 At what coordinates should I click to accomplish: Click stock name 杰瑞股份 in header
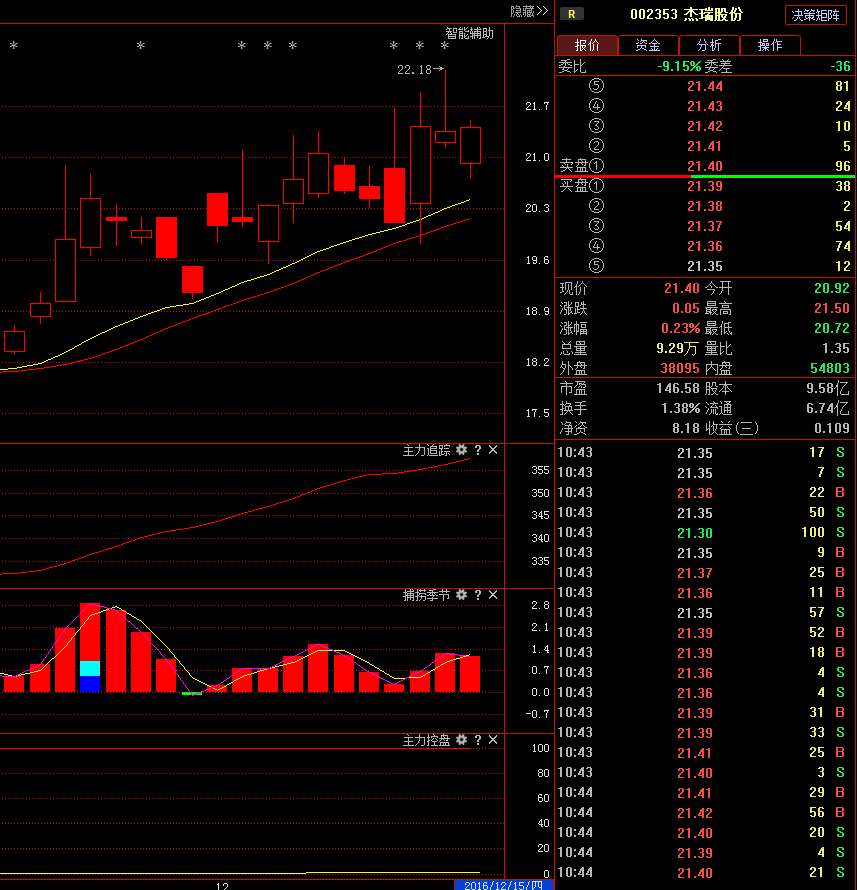coord(713,14)
